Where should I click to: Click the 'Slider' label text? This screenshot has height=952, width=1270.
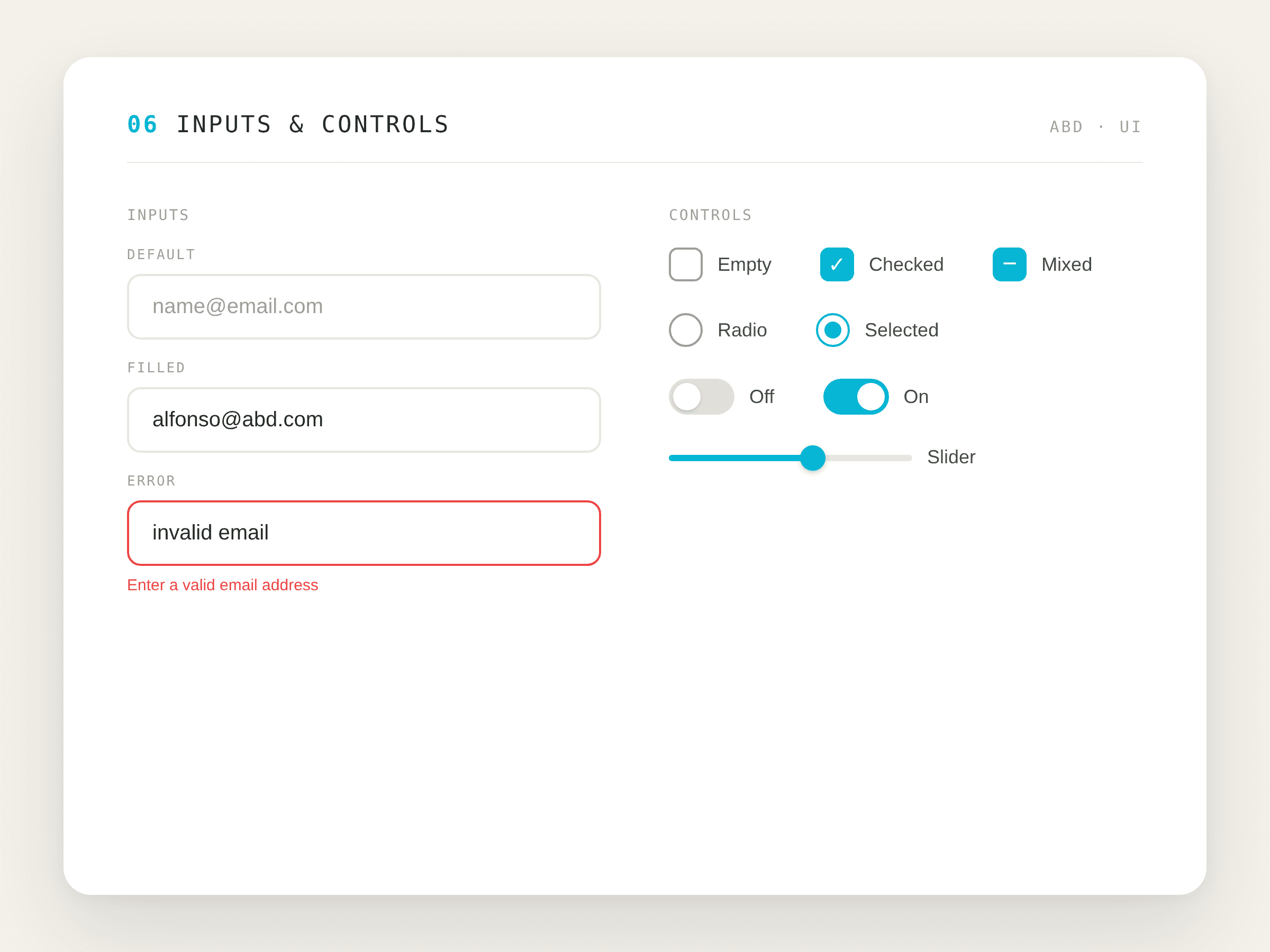(x=951, y=457)
